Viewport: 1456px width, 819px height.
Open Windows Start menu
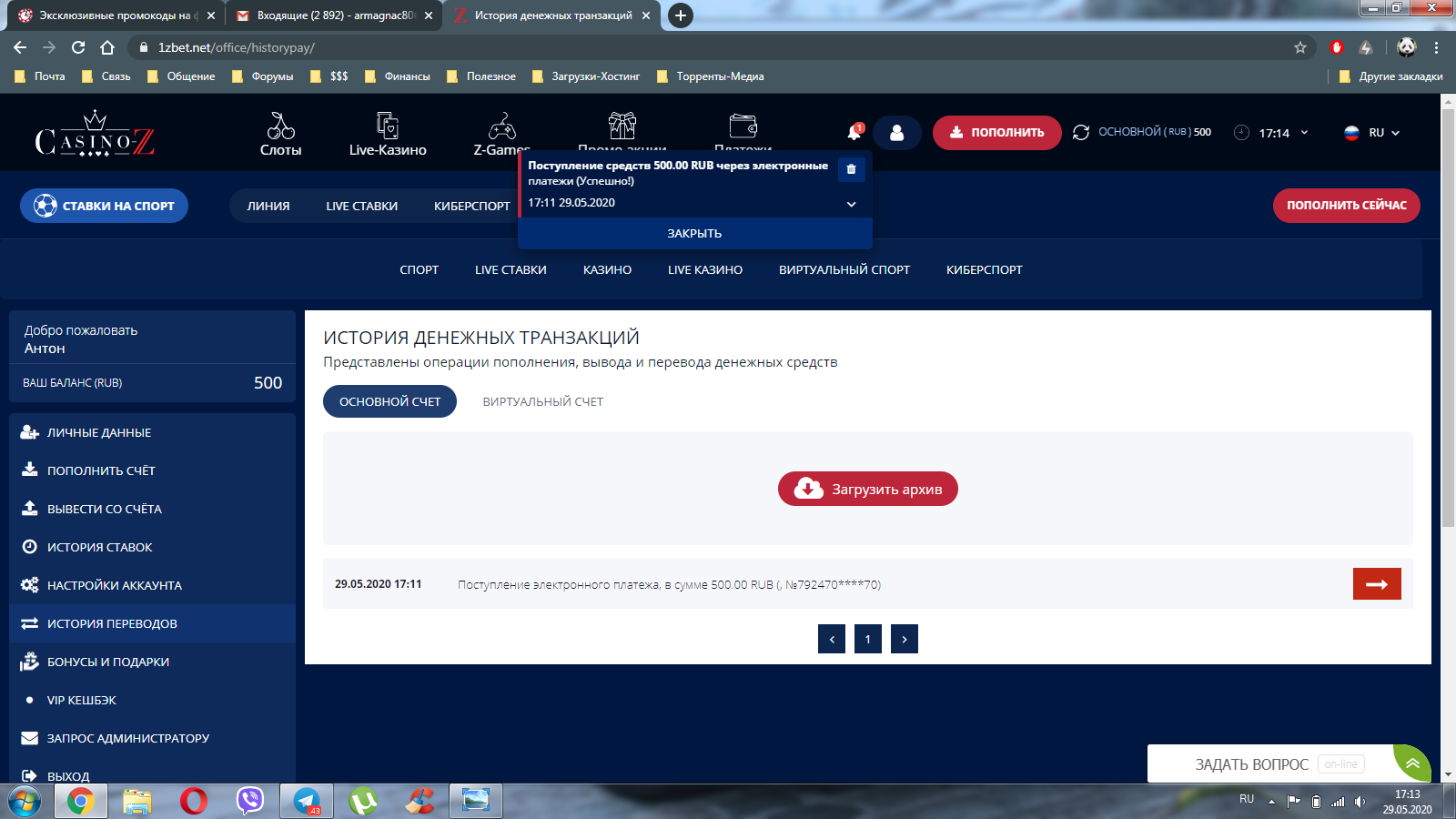click(x=25, y=801)
